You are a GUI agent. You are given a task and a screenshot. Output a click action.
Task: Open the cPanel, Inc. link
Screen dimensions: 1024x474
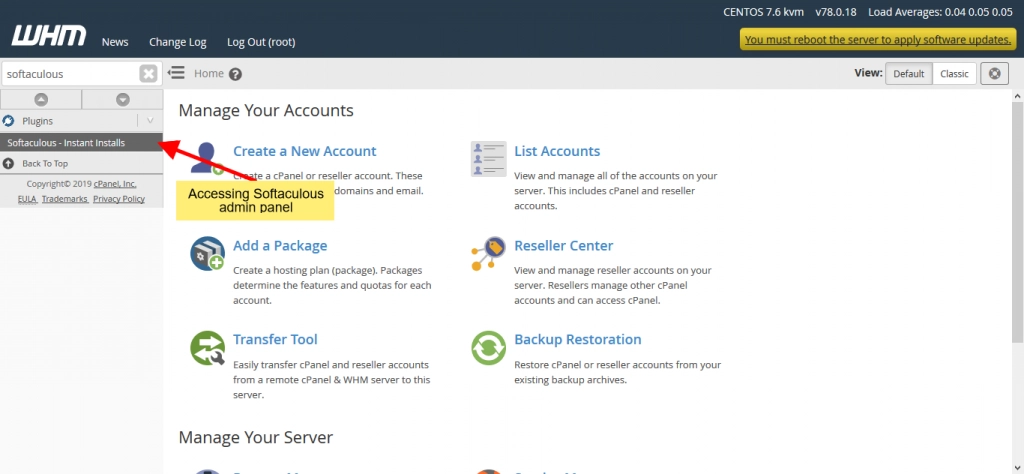point(115,184)
